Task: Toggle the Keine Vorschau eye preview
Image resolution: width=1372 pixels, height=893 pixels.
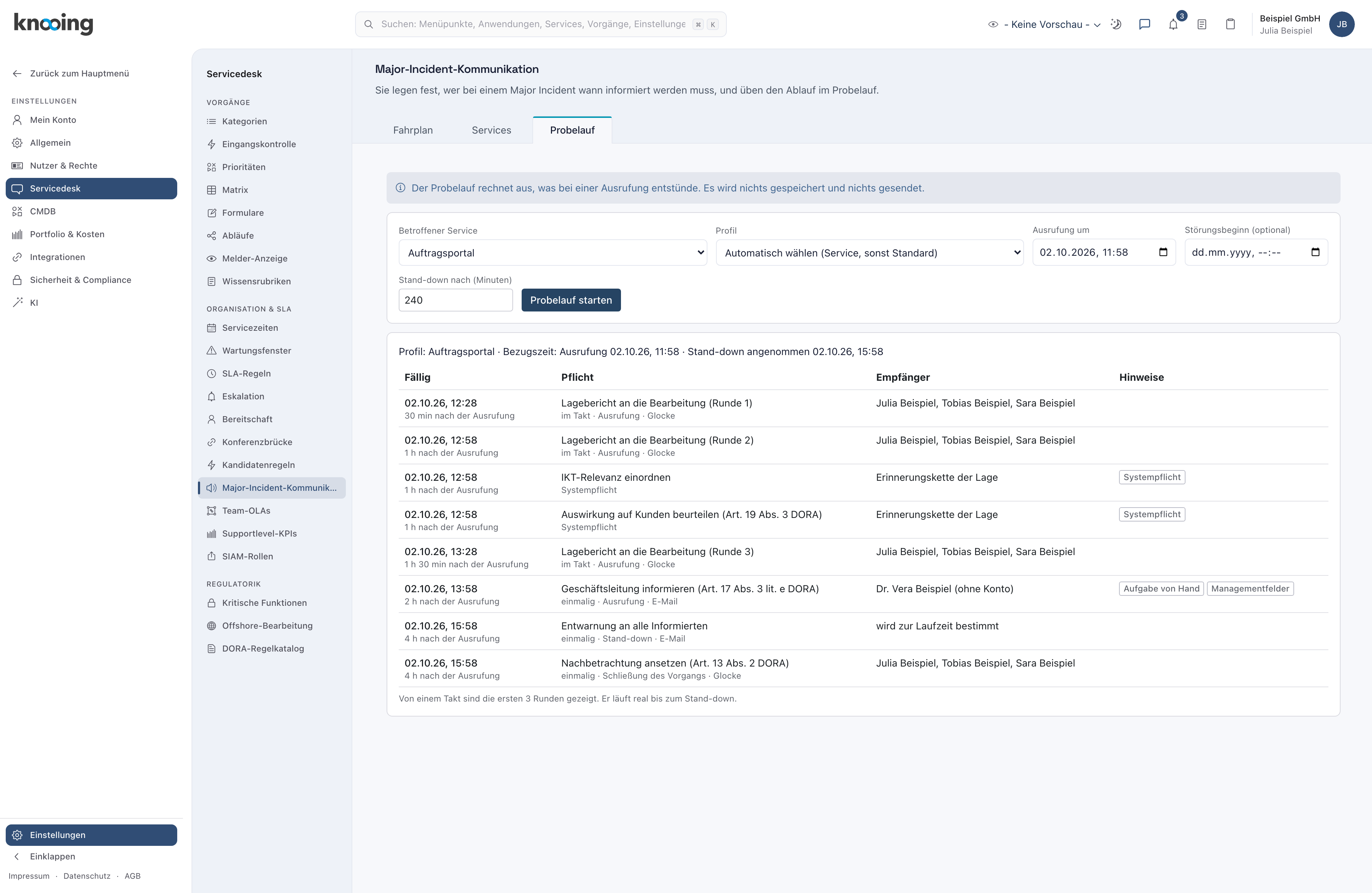Action: pos(993,24)
